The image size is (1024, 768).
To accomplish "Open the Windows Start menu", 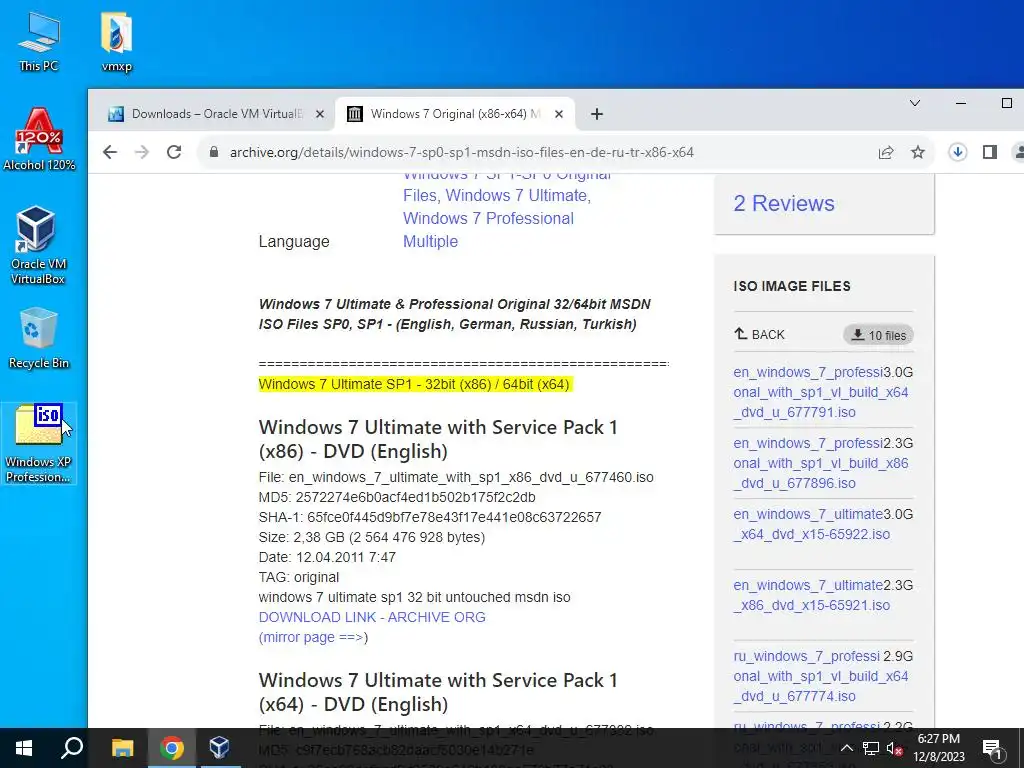I will pyautogui.click(x=24, y=748).
